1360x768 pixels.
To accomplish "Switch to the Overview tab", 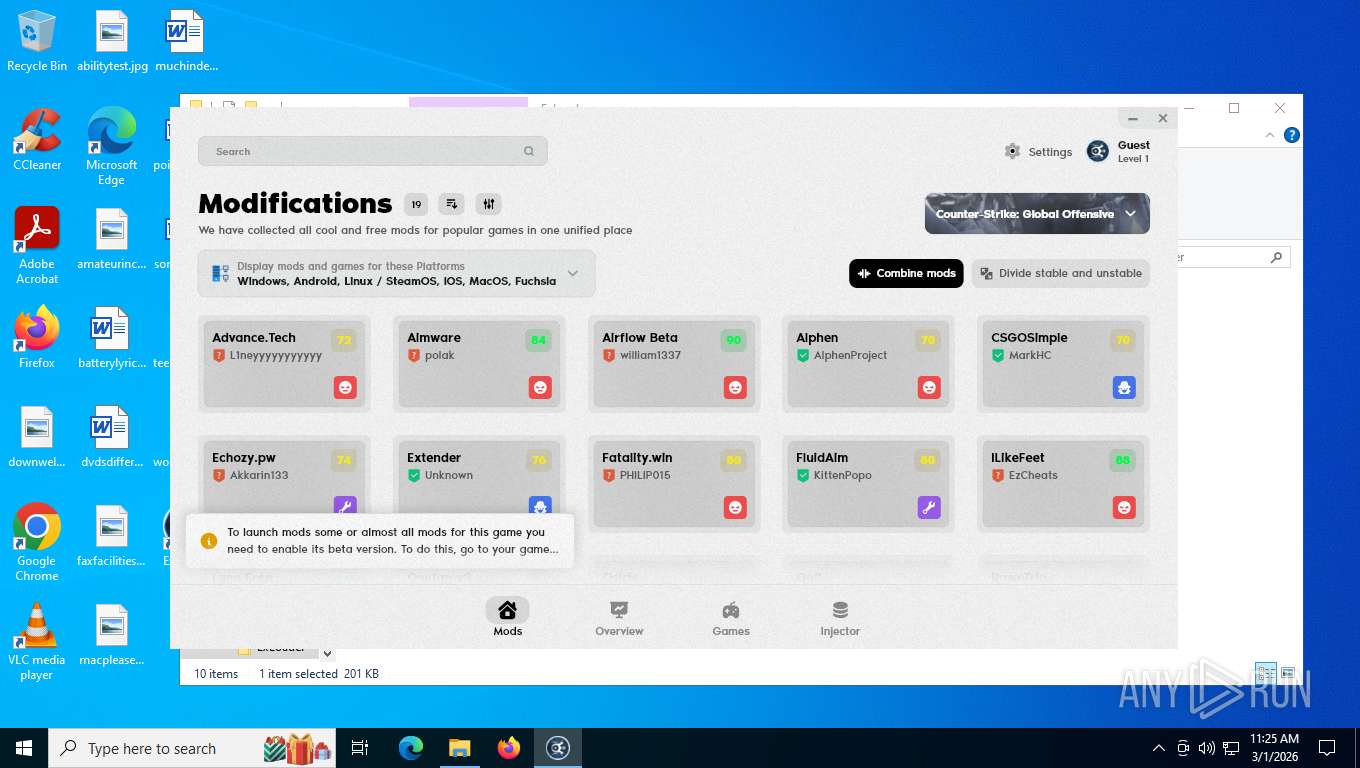I will point(619,618).
